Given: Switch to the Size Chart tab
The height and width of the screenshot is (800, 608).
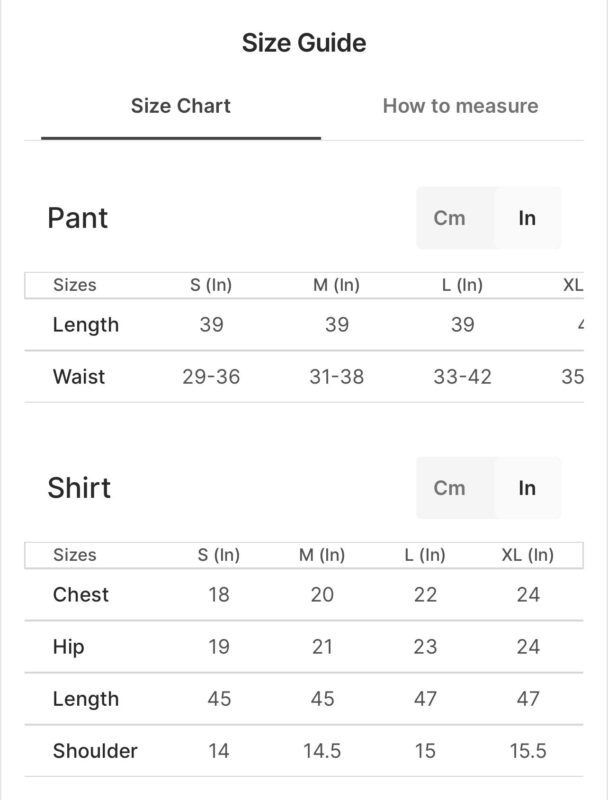Looking at the screenshot, I should [x=180, y=106].
